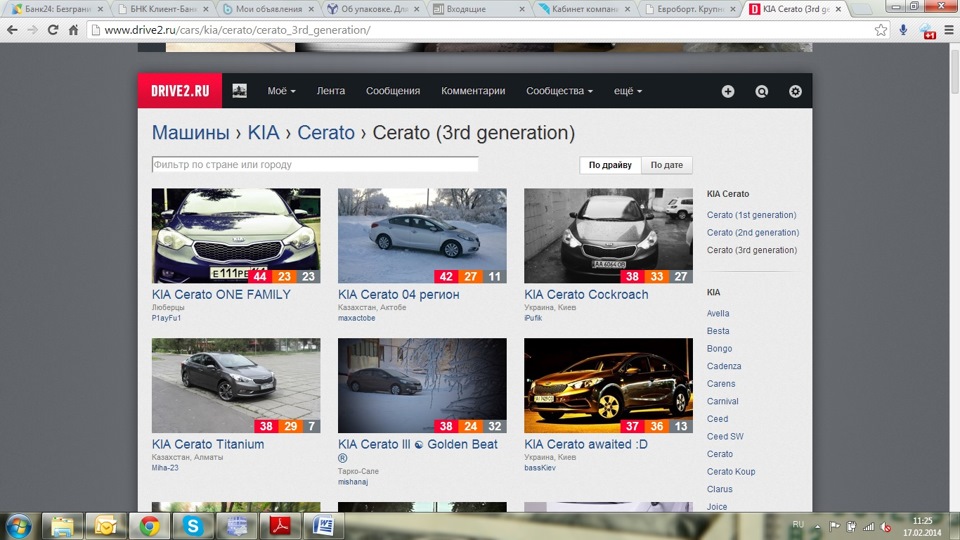The image size is (960, 540).
Task: Open Cerato Koup in KIA model list
Action: coord(730,471)
